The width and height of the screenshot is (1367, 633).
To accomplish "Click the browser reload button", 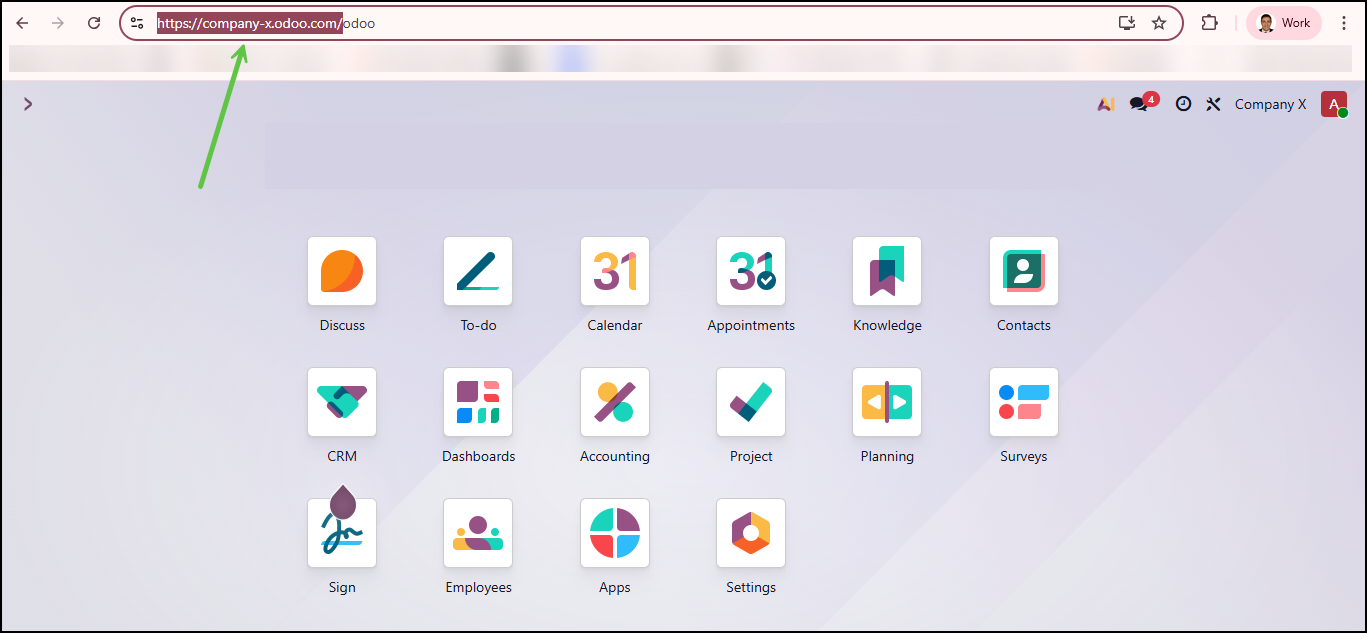I will click(x=94, y=23).
